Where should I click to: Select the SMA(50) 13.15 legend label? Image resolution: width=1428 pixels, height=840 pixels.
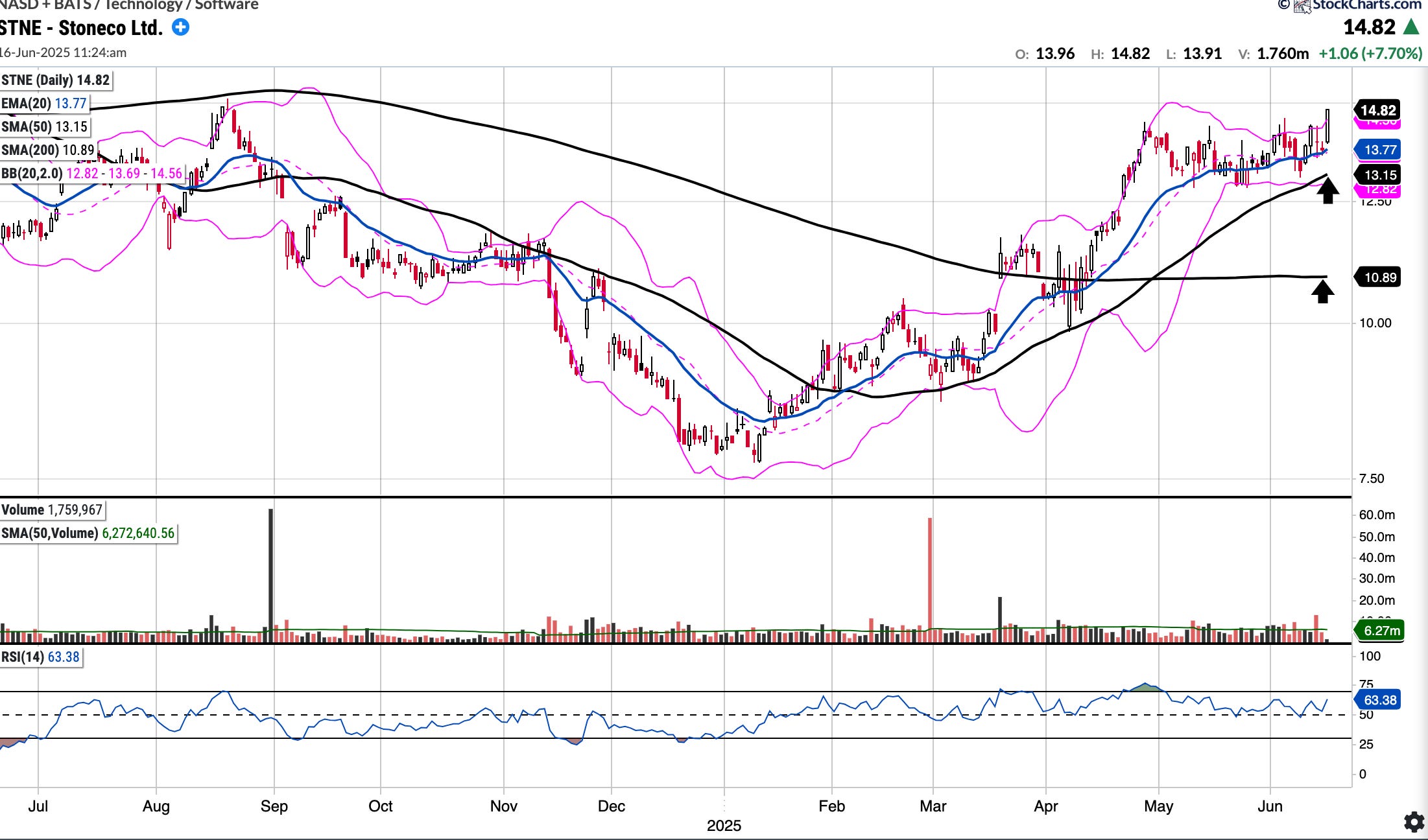point(44,127)
